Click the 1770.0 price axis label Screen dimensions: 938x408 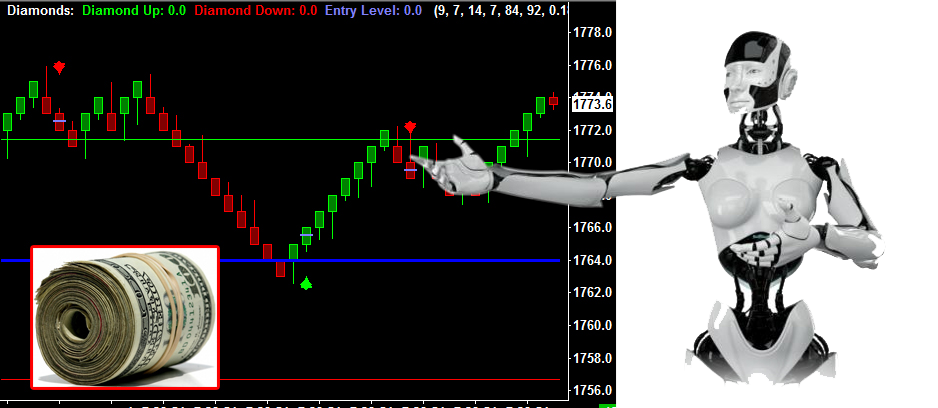tap(592, 163)
